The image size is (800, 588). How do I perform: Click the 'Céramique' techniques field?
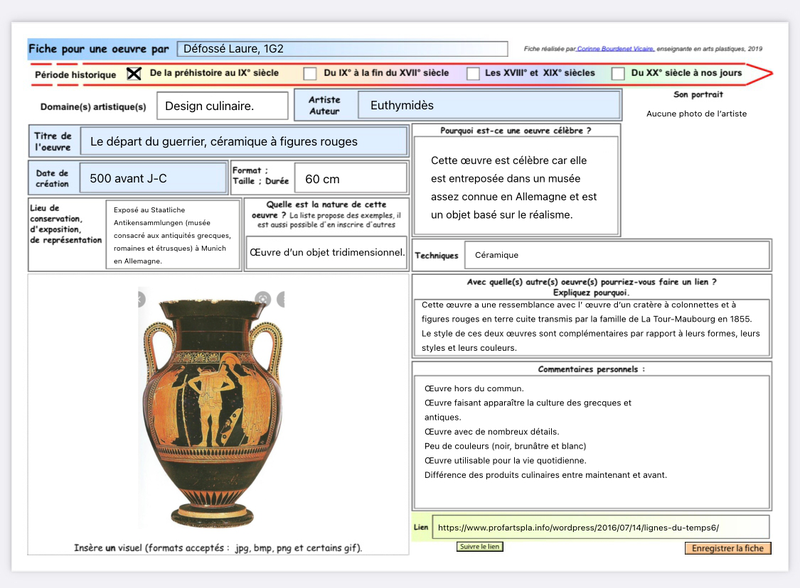tap(616, 255)
